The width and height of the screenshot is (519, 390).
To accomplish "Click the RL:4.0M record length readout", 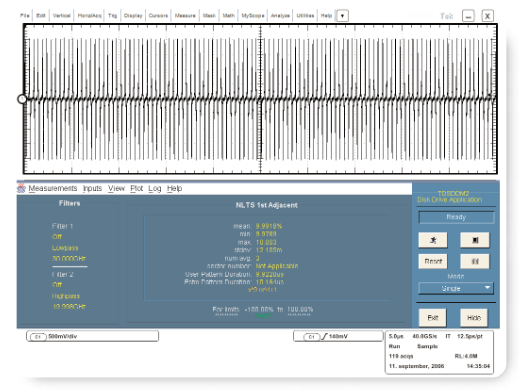I will click(466, 356).
